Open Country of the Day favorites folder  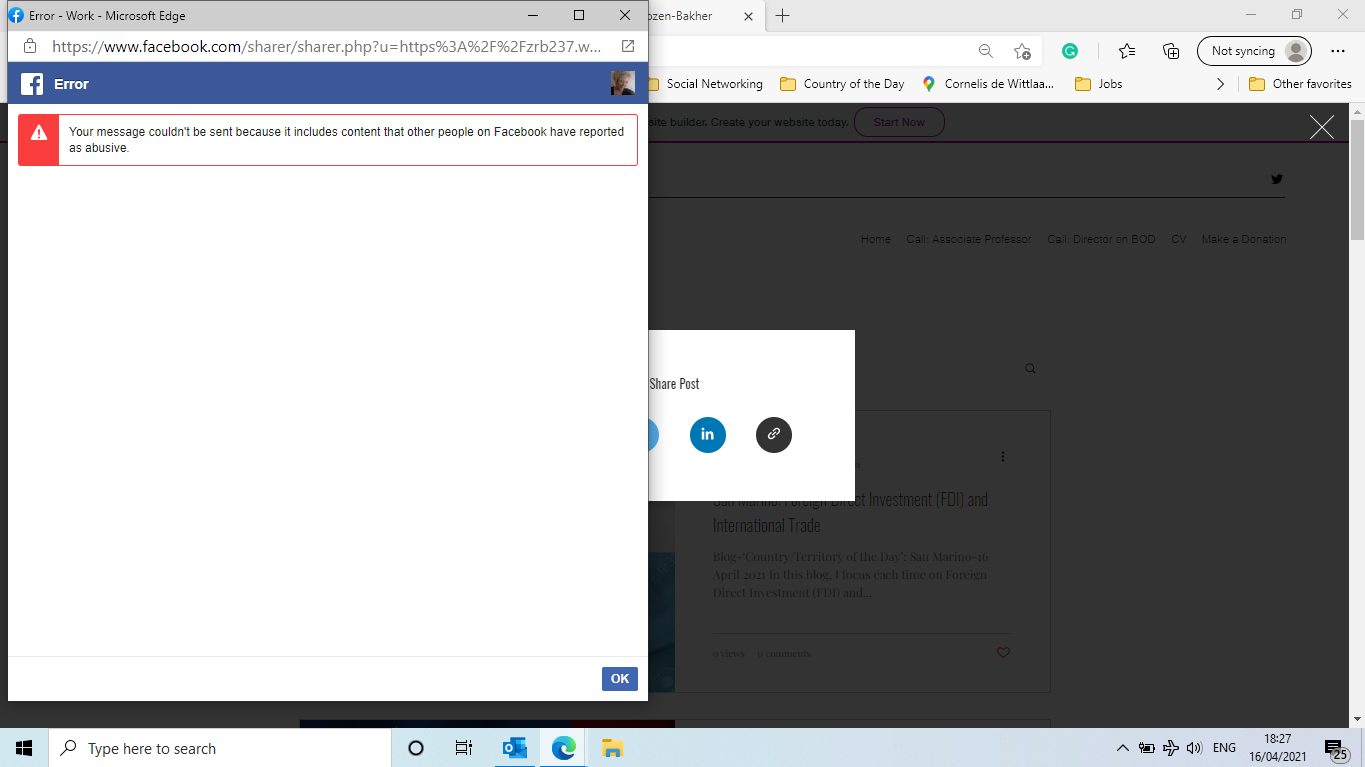pyautogui.click(x=842, y=84)
